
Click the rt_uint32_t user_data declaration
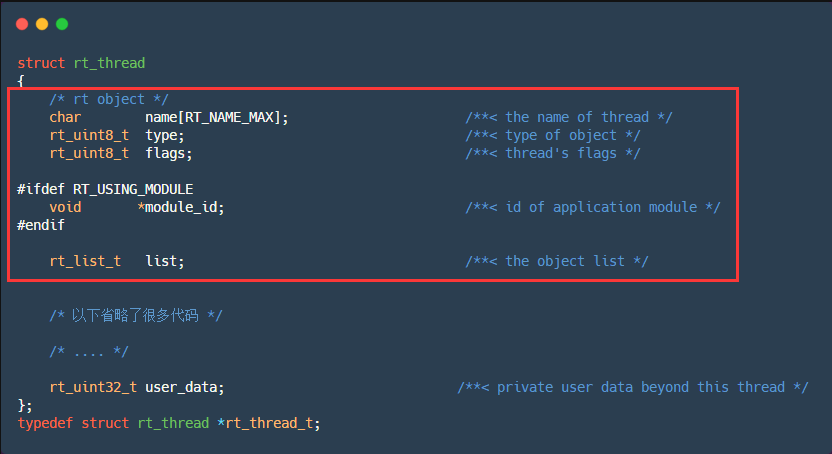(137, 387)
